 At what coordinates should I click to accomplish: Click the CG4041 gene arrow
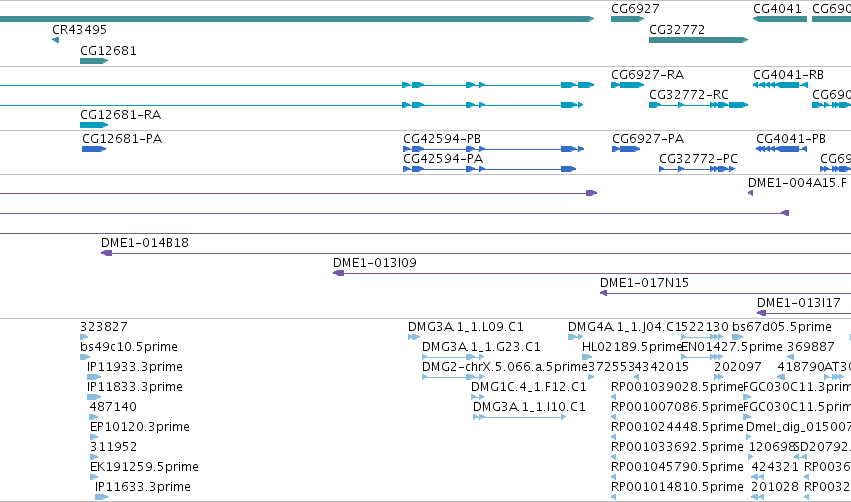pos(780,19)
